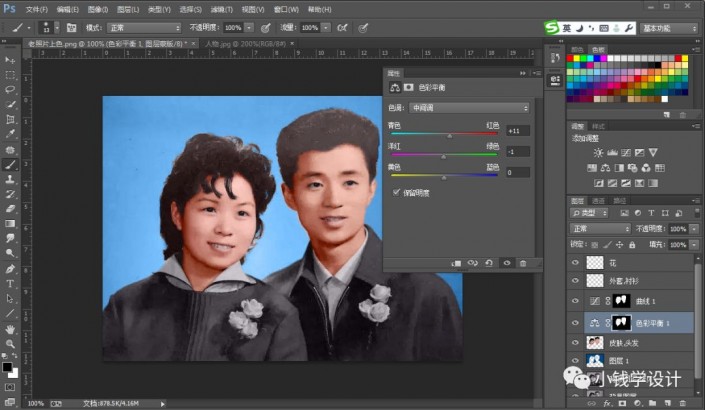Open the Image menu
The image size is (705, 410).
tap(98, 9)
